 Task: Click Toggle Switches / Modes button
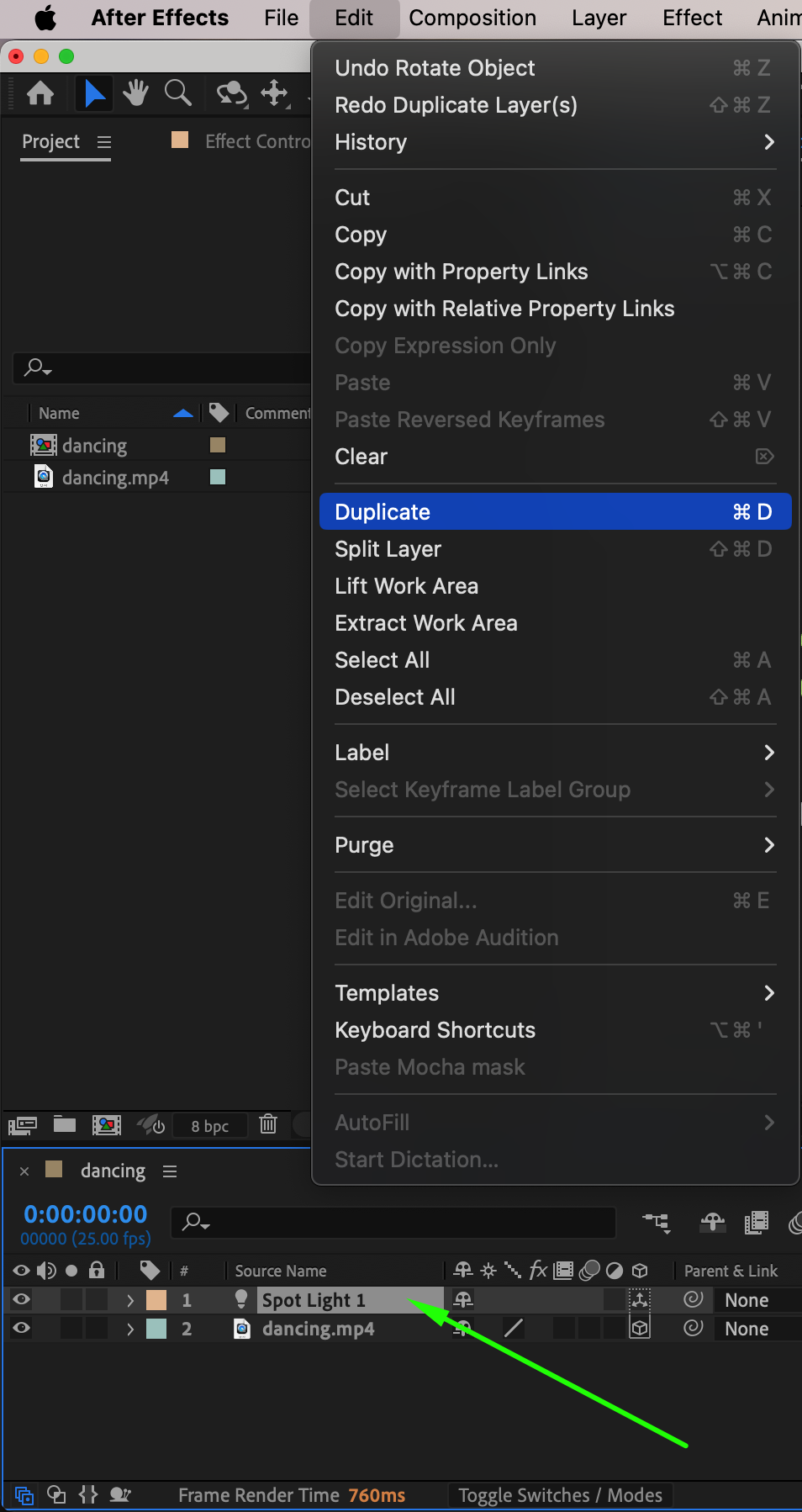[x=560, y=1495]
